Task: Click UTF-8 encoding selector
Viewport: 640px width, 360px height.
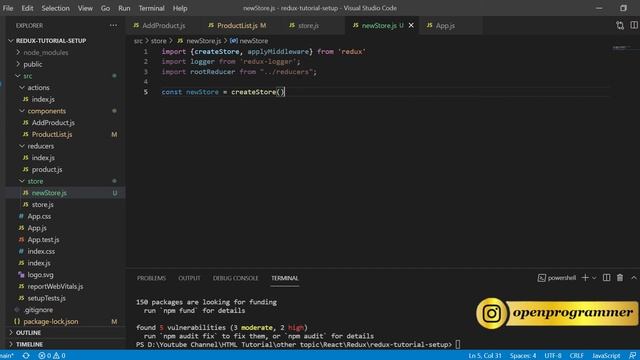Action: click(553, 356)
